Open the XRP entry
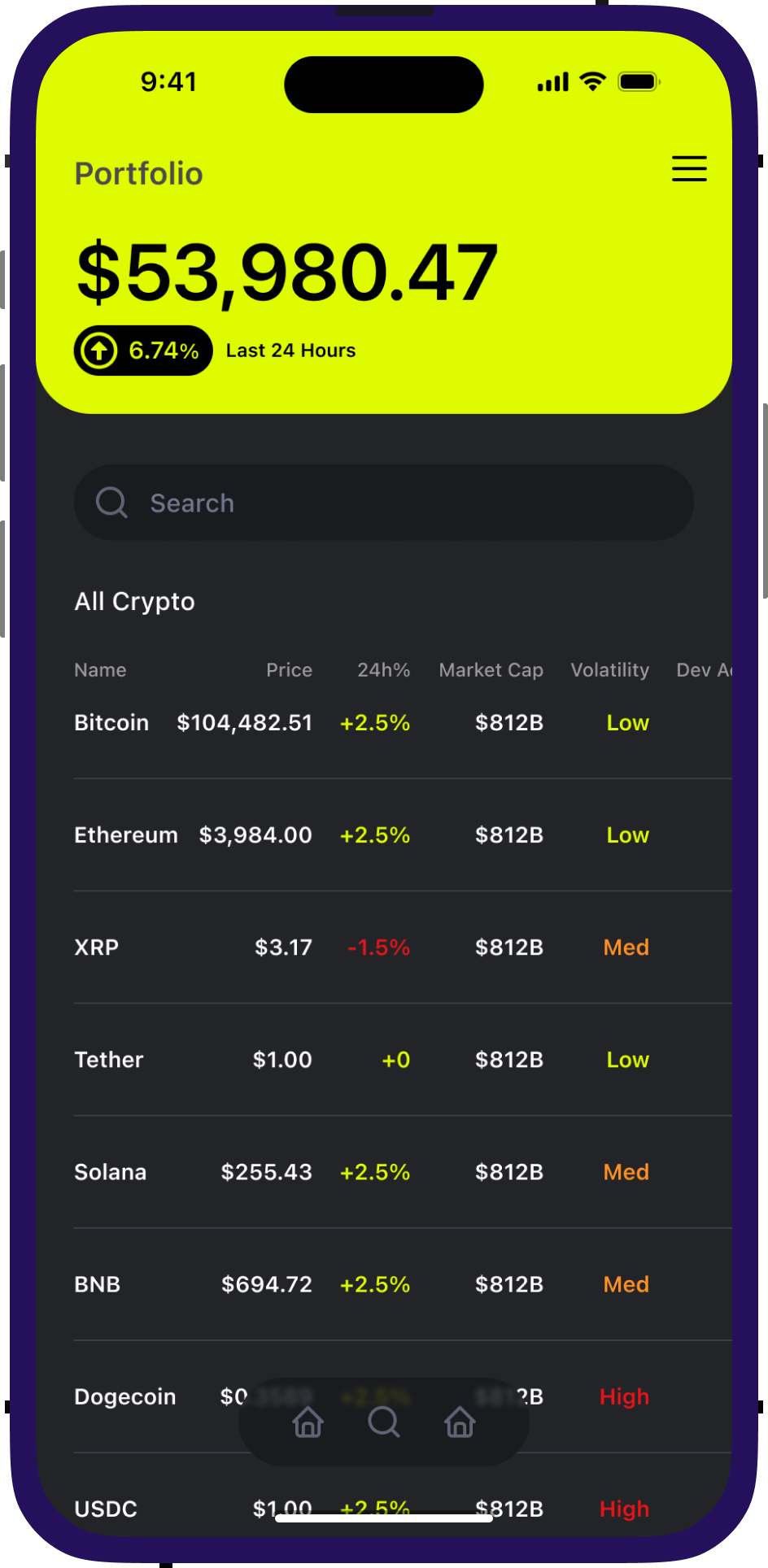768x1568 pixels. (97, 947)
